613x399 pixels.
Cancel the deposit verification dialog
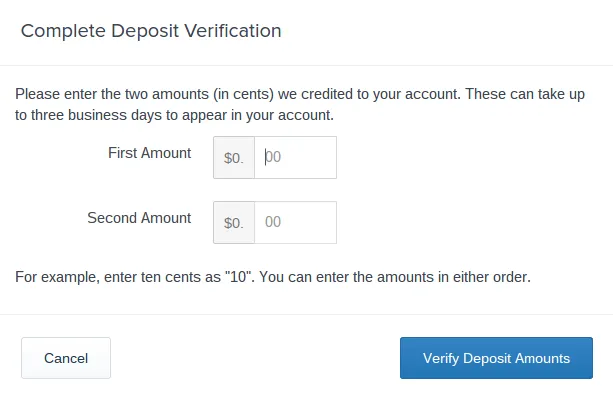point(66,358)
